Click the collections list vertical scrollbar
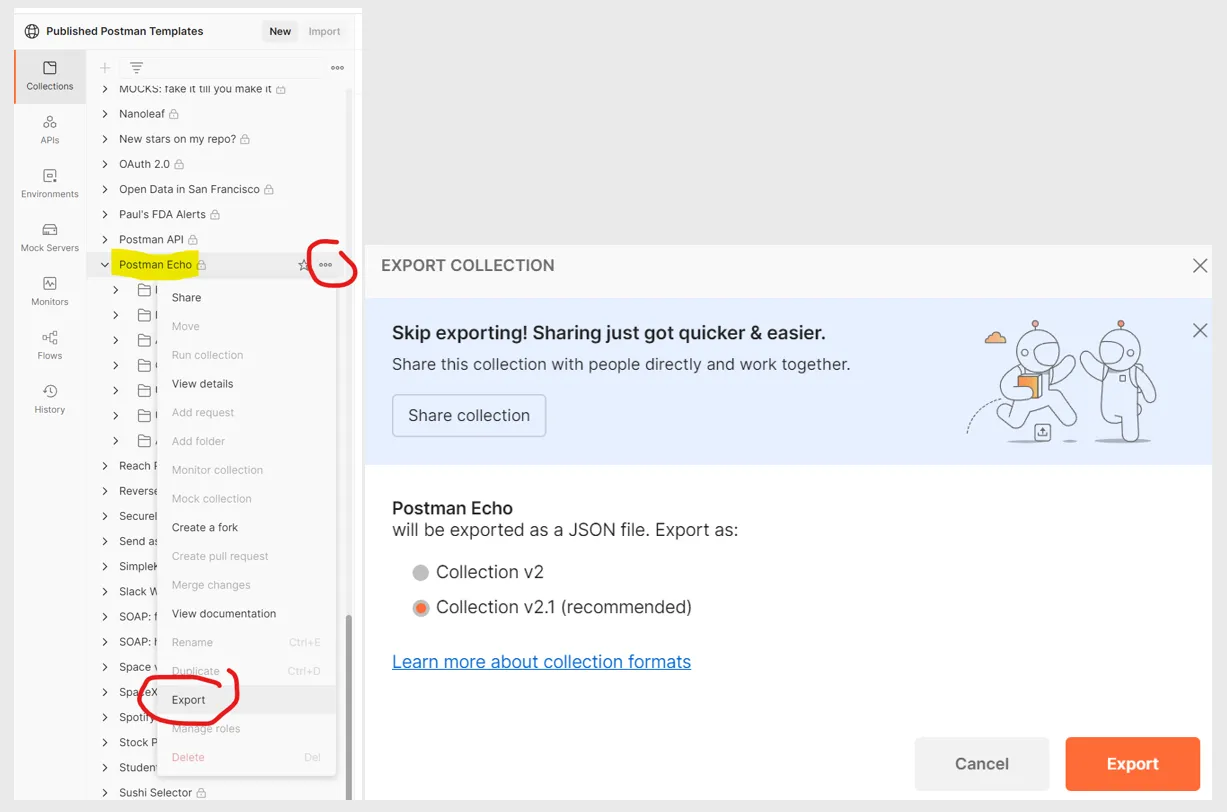 (x=349, y=706)
